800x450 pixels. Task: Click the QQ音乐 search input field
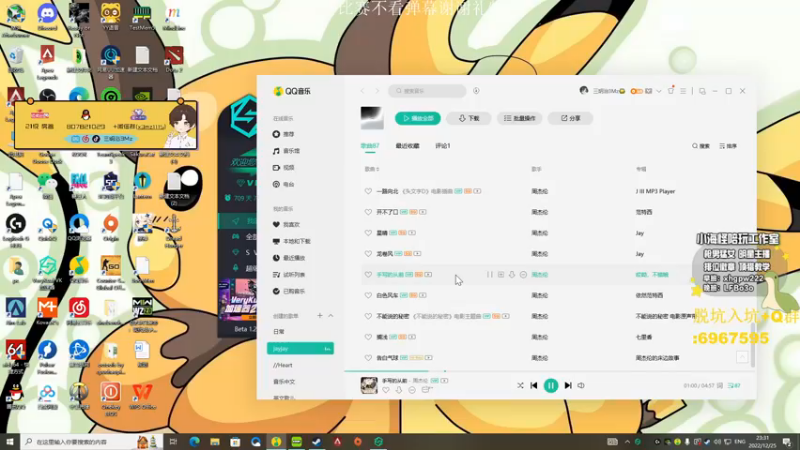[427, 91]
